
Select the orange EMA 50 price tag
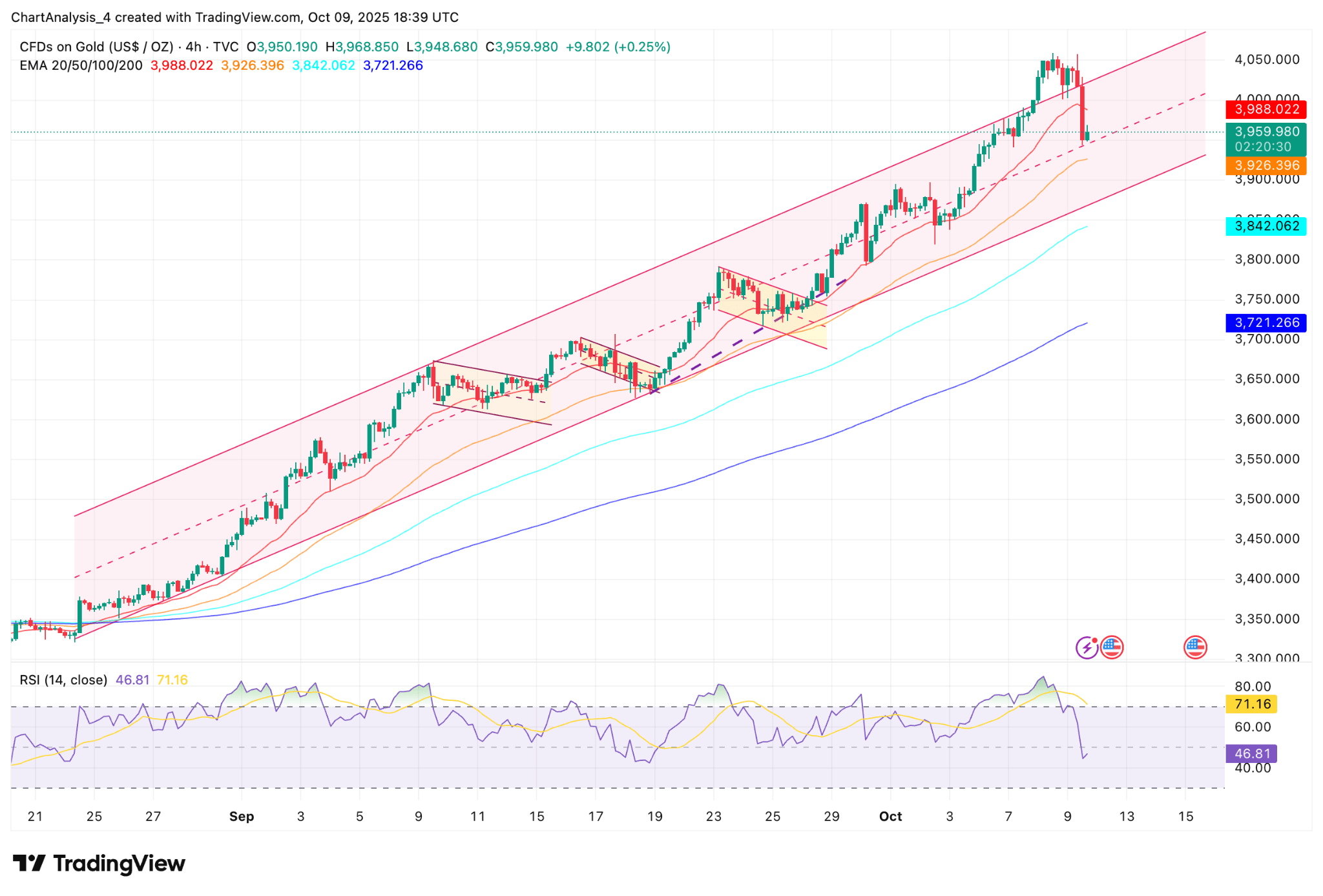[x=1265, y=165]
